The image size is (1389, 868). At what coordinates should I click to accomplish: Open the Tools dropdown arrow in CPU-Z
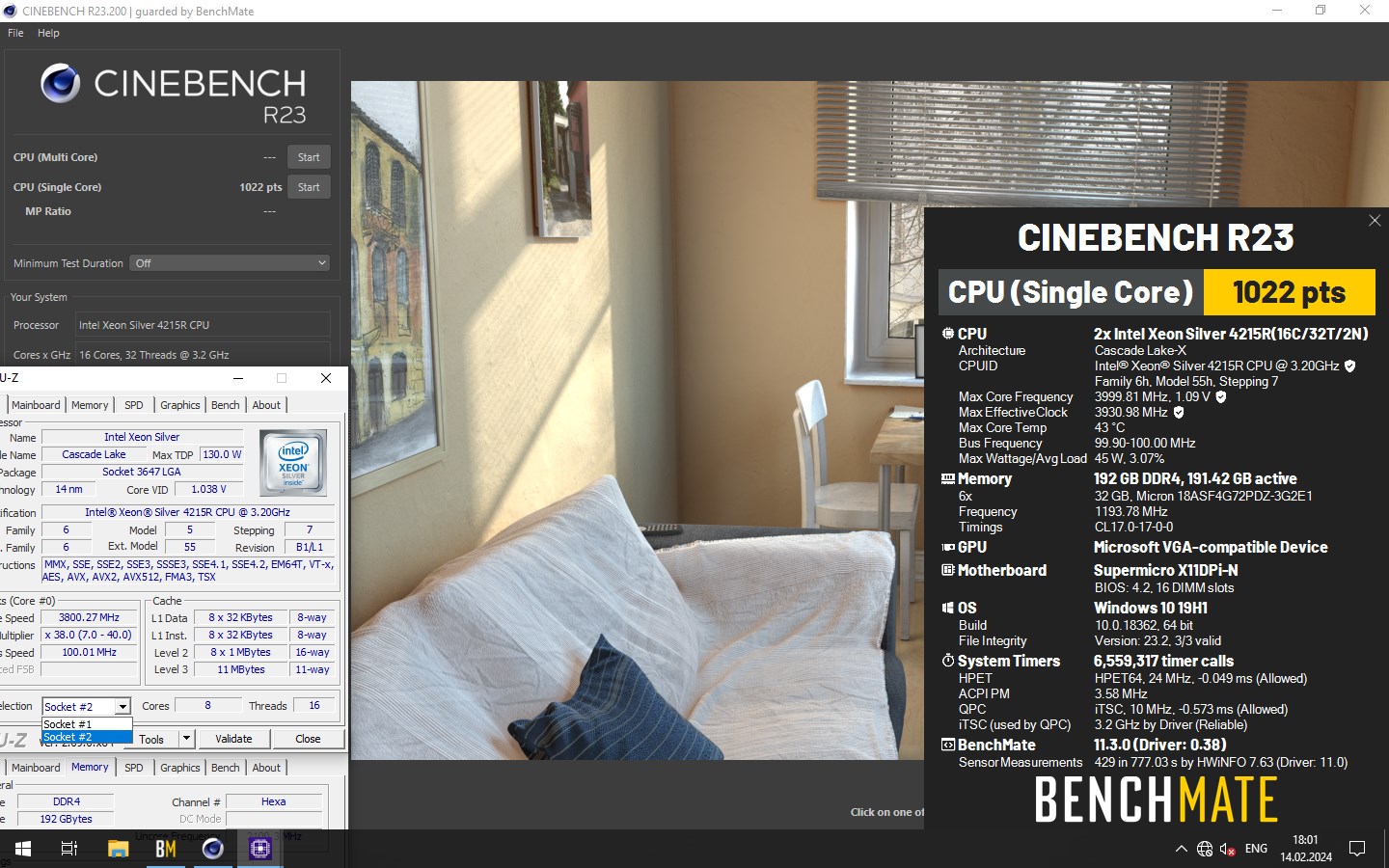pyautogui.click(x=187, y=739)
